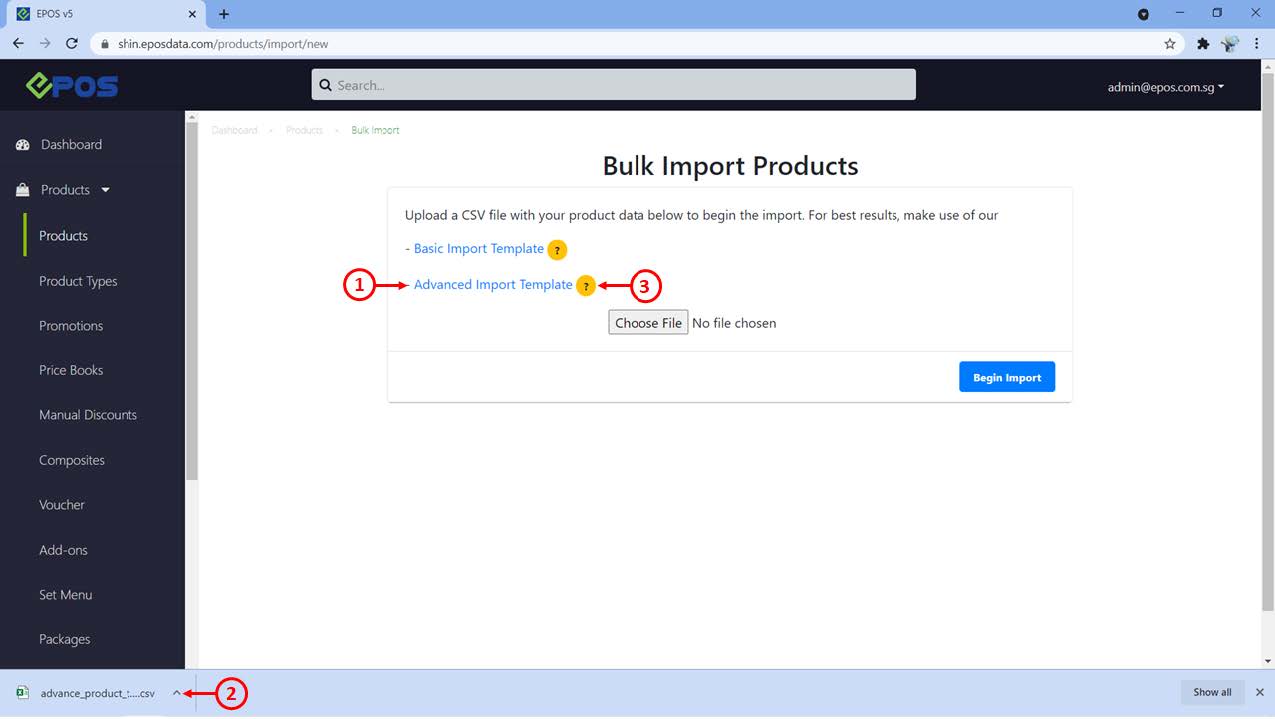Click the Dashboard speedometer icon

23,145
